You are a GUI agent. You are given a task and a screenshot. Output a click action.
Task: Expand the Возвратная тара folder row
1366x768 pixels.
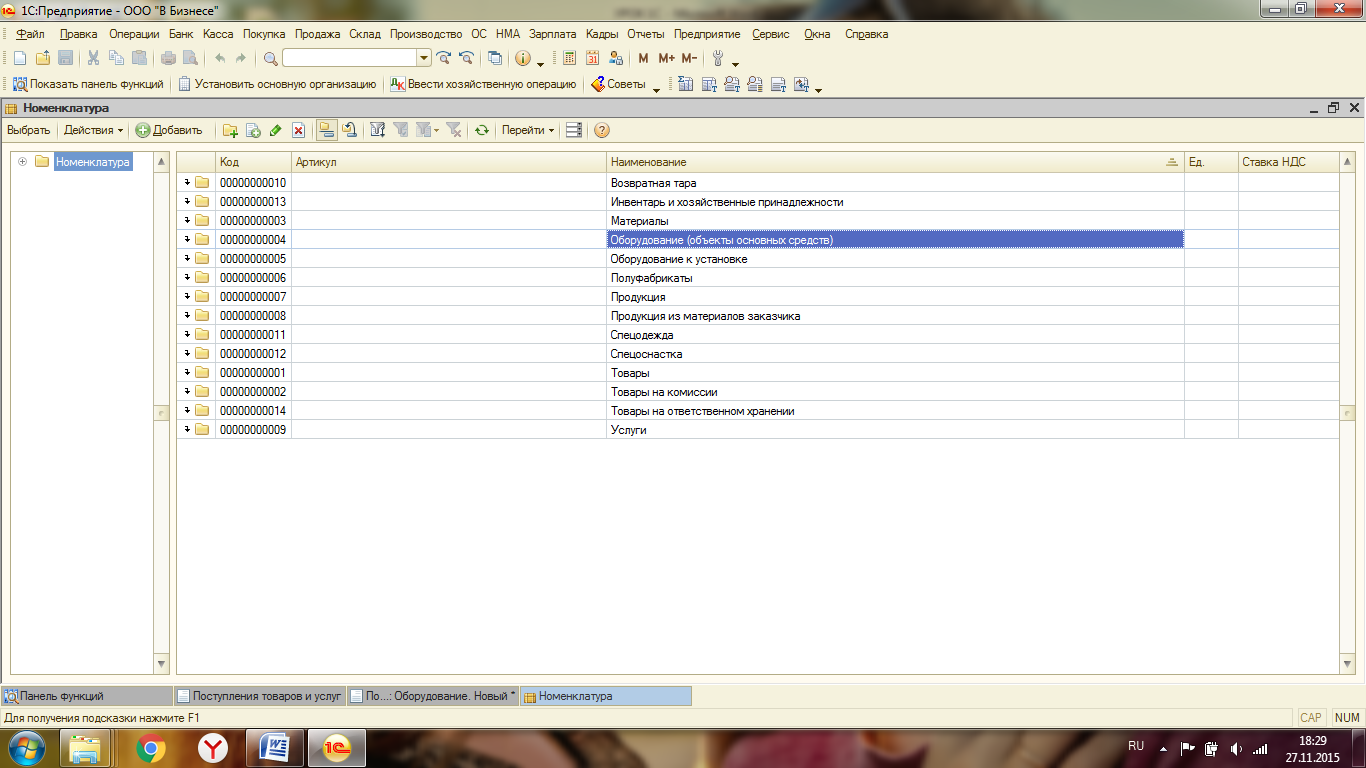click(186, 183)
